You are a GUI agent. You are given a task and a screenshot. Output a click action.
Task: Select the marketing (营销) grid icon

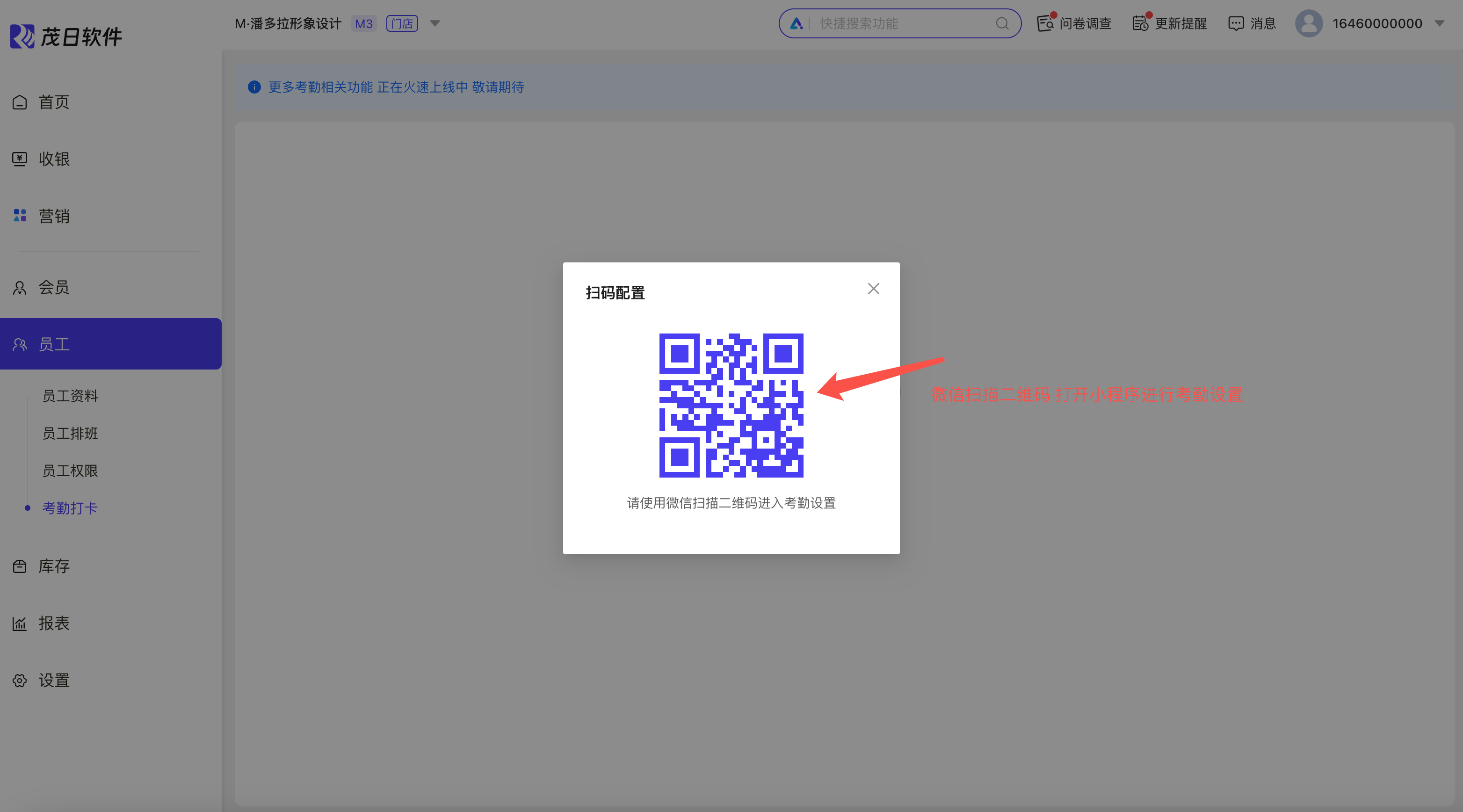(20, 216)
